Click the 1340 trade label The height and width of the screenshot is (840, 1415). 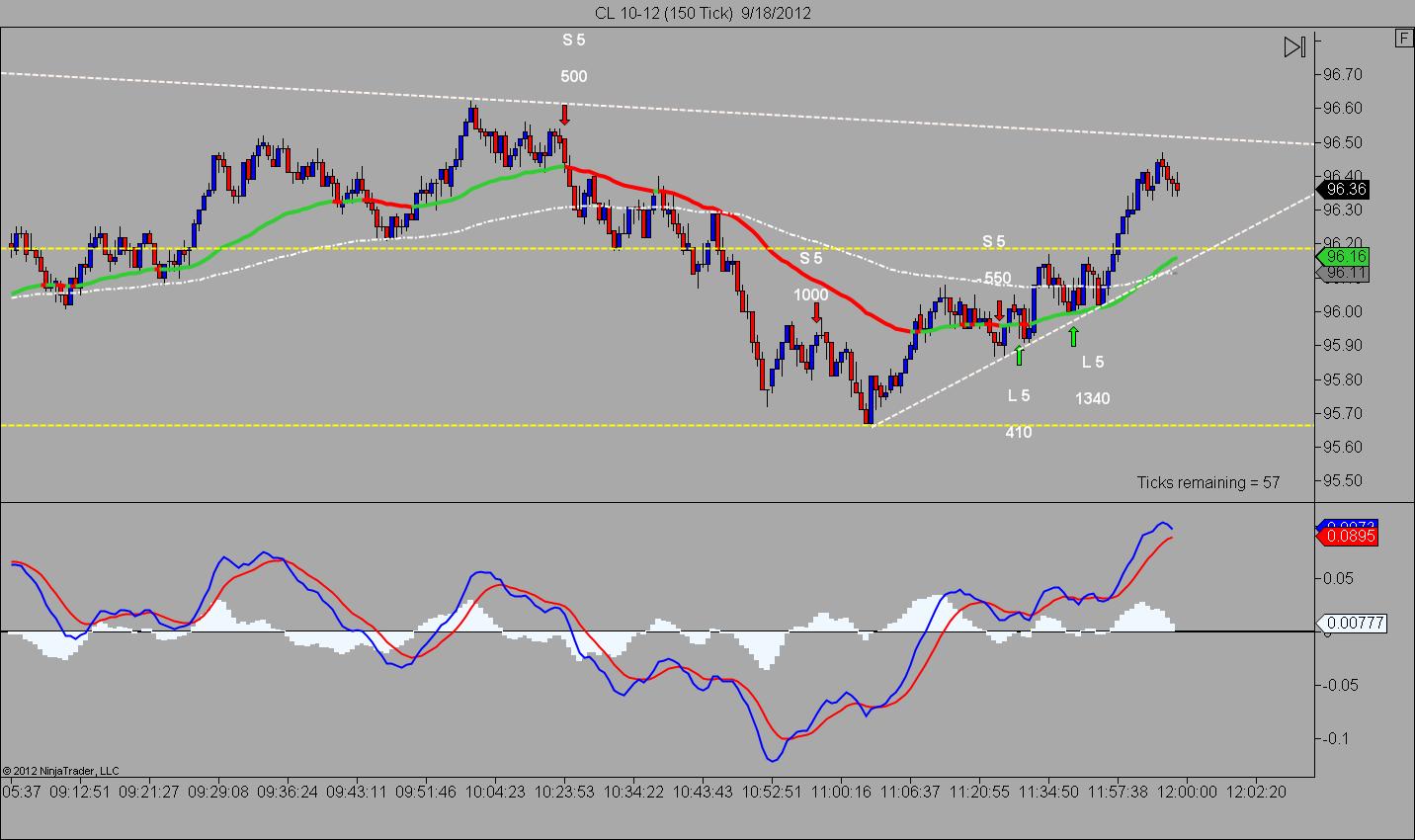(x=1093, y=398)
